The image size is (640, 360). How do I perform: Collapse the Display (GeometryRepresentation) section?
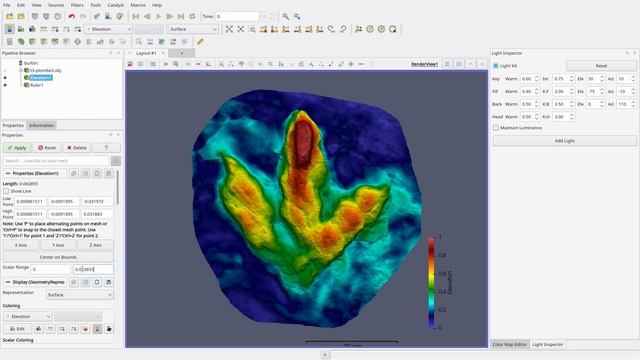[8, 282]
